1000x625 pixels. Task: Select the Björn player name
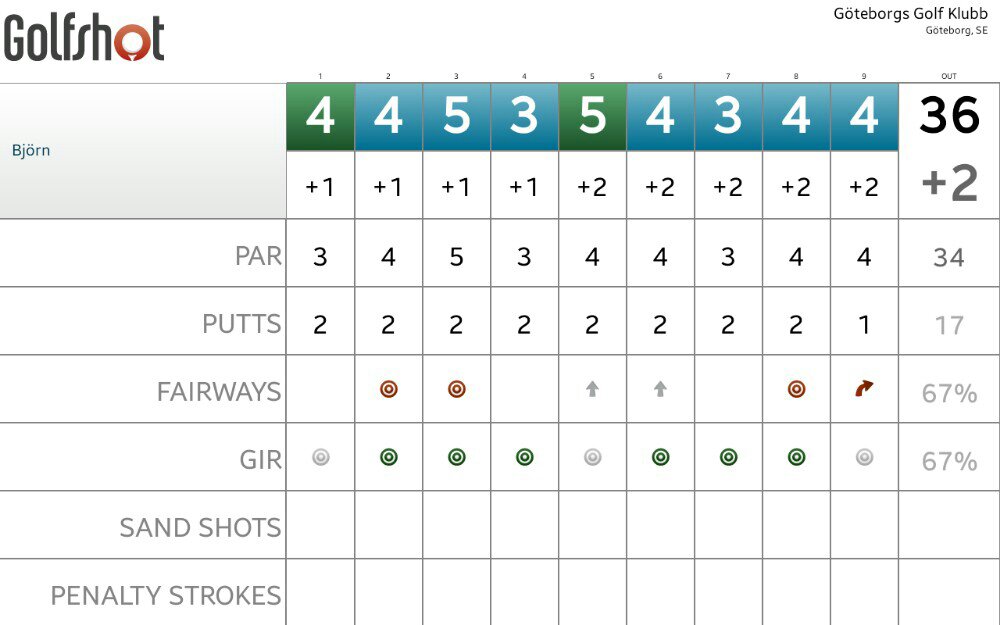tap(31, 151)
